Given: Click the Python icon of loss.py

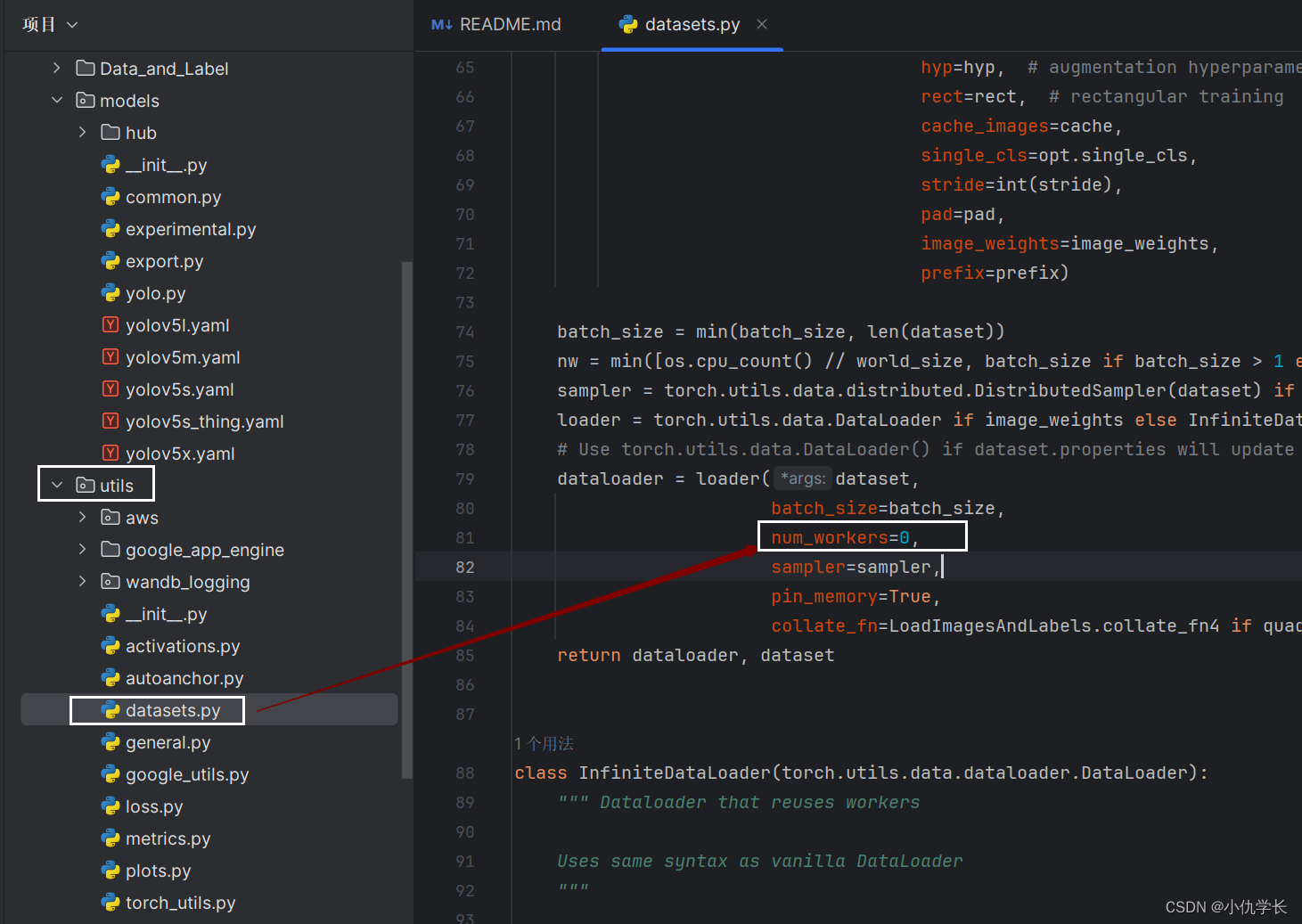Looking at the screenshot, I should (x=111, y=806).
